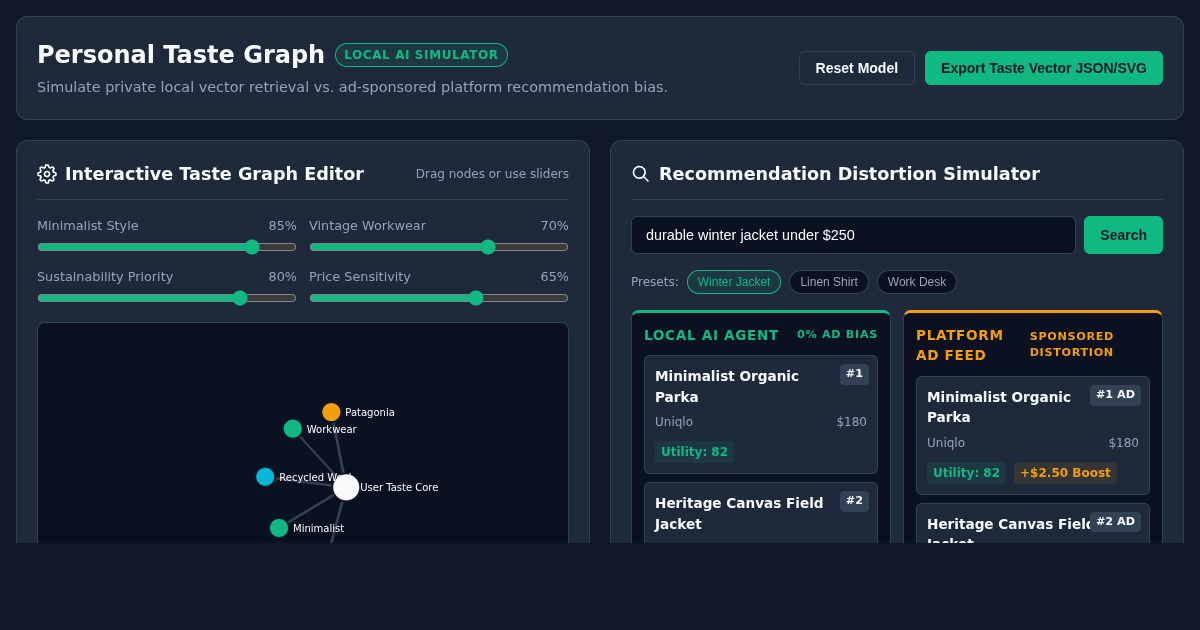Select the Winter Jacket preset

tap(734, 282)
